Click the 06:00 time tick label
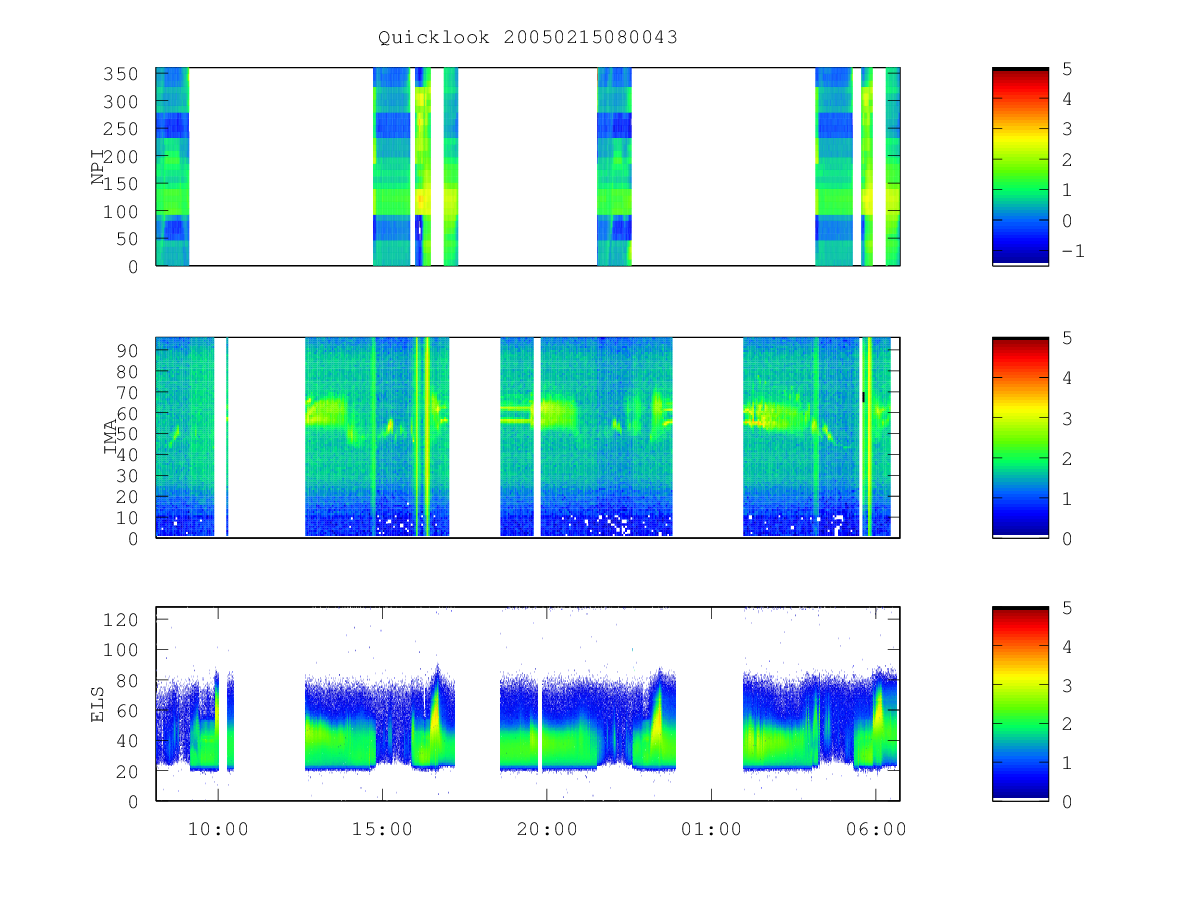Viewport: 1200px width, 900px height. [876, 829]
